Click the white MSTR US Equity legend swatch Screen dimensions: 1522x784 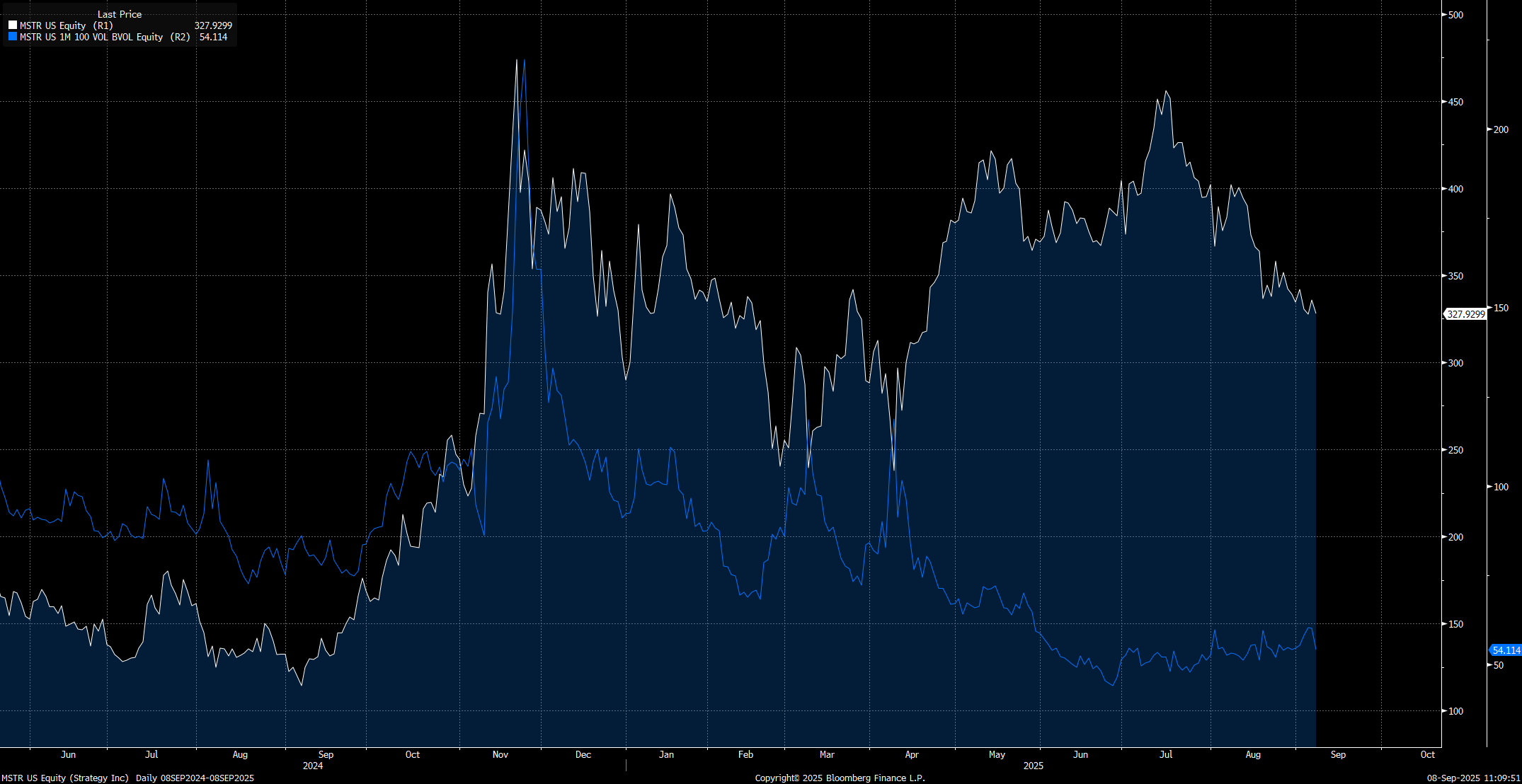click(13, 25)
